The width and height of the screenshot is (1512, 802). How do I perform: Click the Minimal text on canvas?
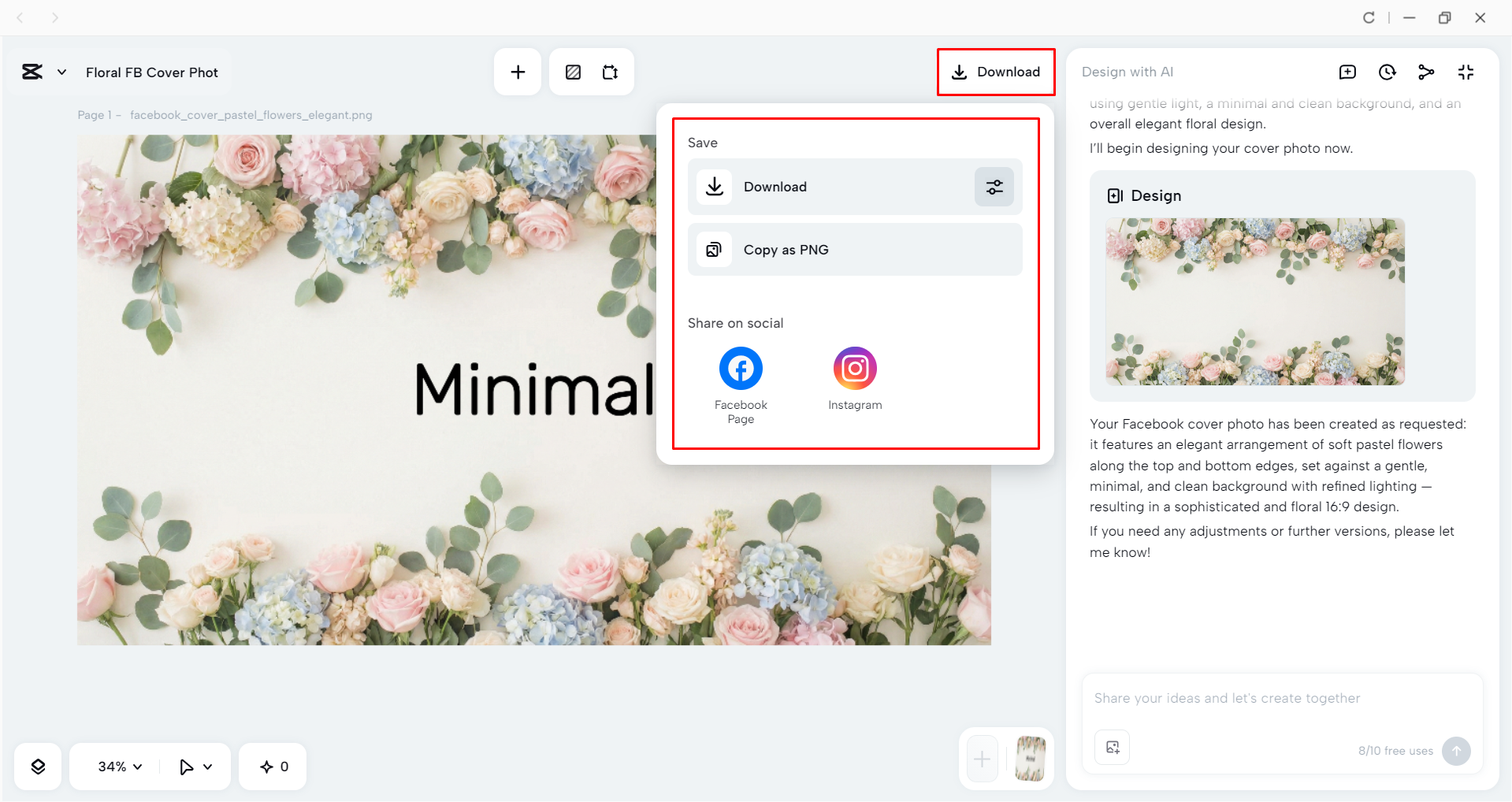click(533, 390)
